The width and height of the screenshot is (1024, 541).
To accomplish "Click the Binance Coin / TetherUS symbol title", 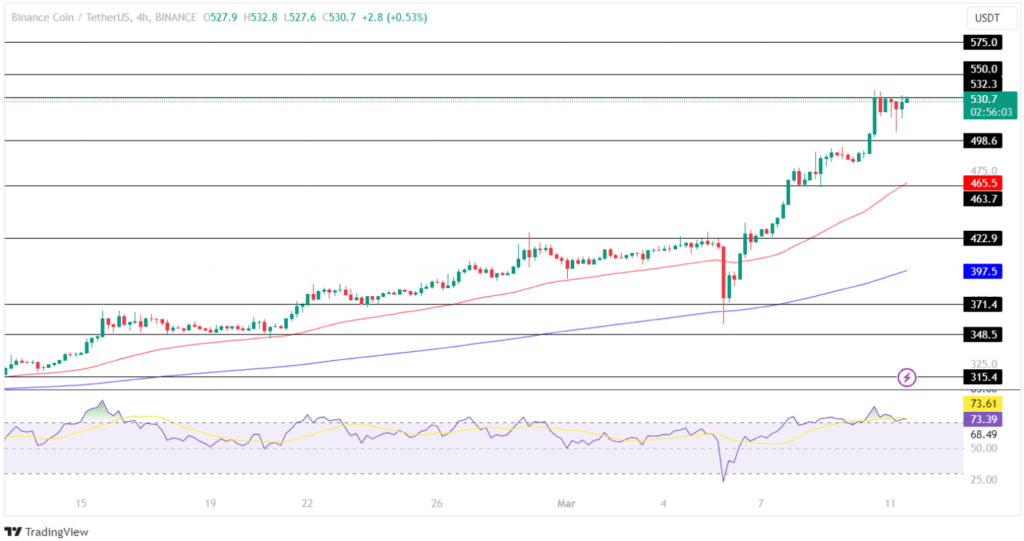I will coord(71,18).
